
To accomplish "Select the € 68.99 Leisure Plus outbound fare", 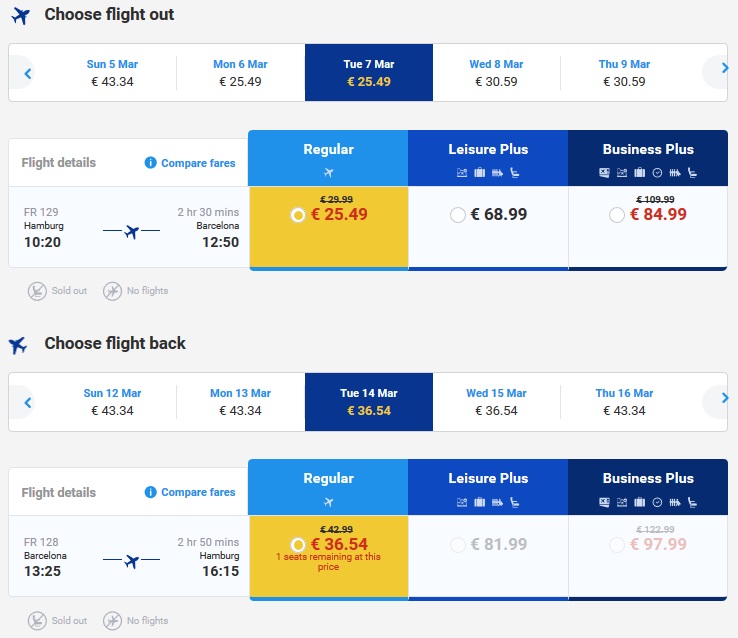I will point(458,215).
